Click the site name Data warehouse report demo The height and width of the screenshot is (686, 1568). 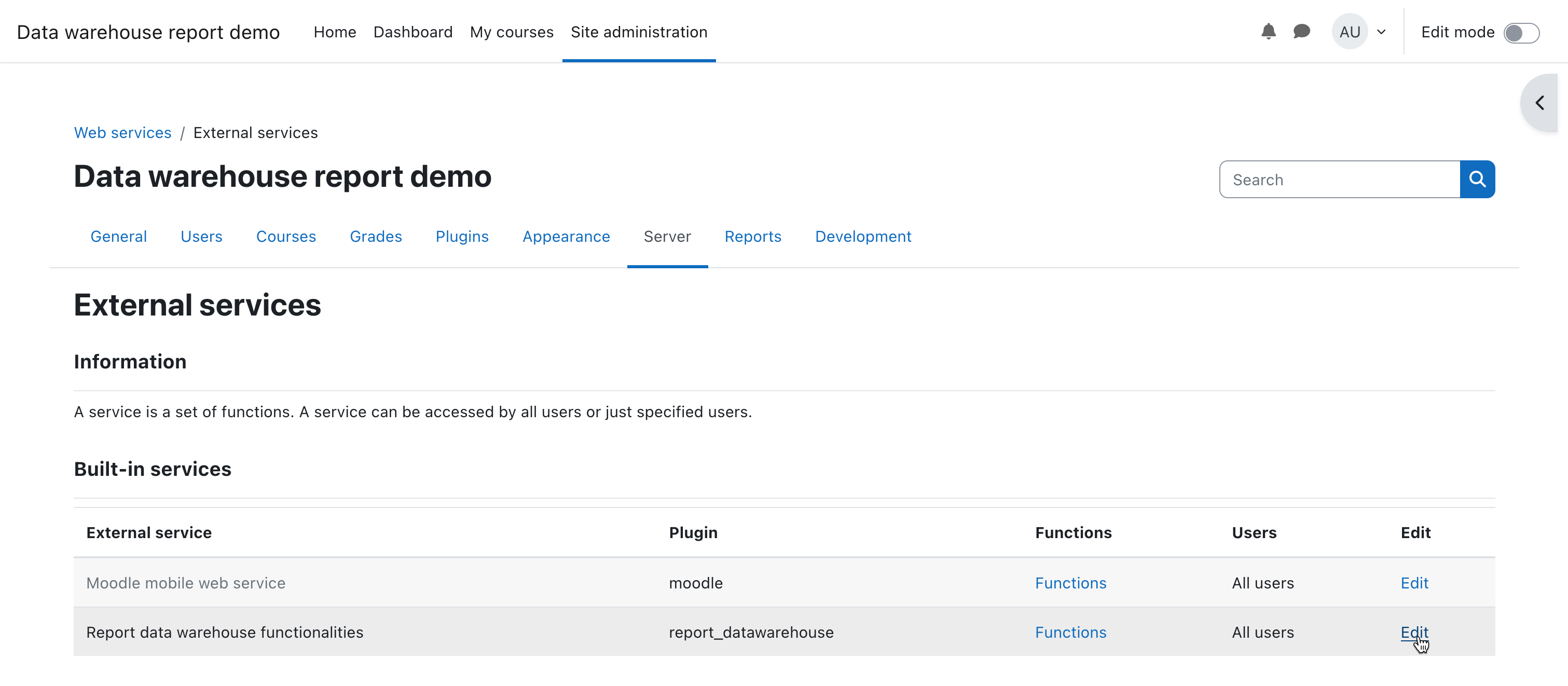click(148, 32)
